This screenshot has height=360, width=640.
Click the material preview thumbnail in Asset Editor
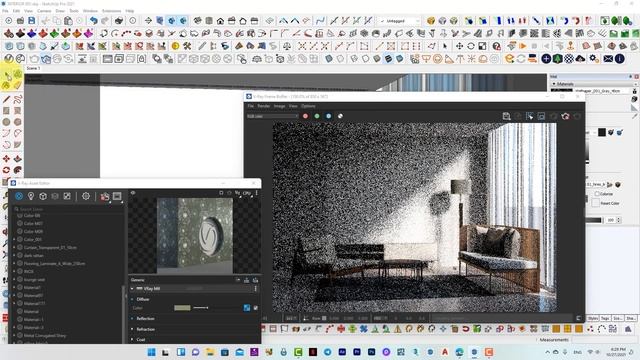195,236
